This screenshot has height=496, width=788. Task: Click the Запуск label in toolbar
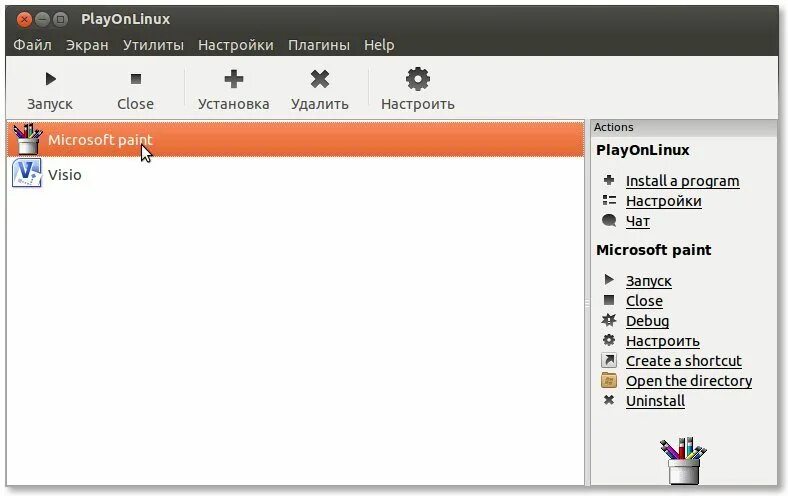tap(50, 104)
